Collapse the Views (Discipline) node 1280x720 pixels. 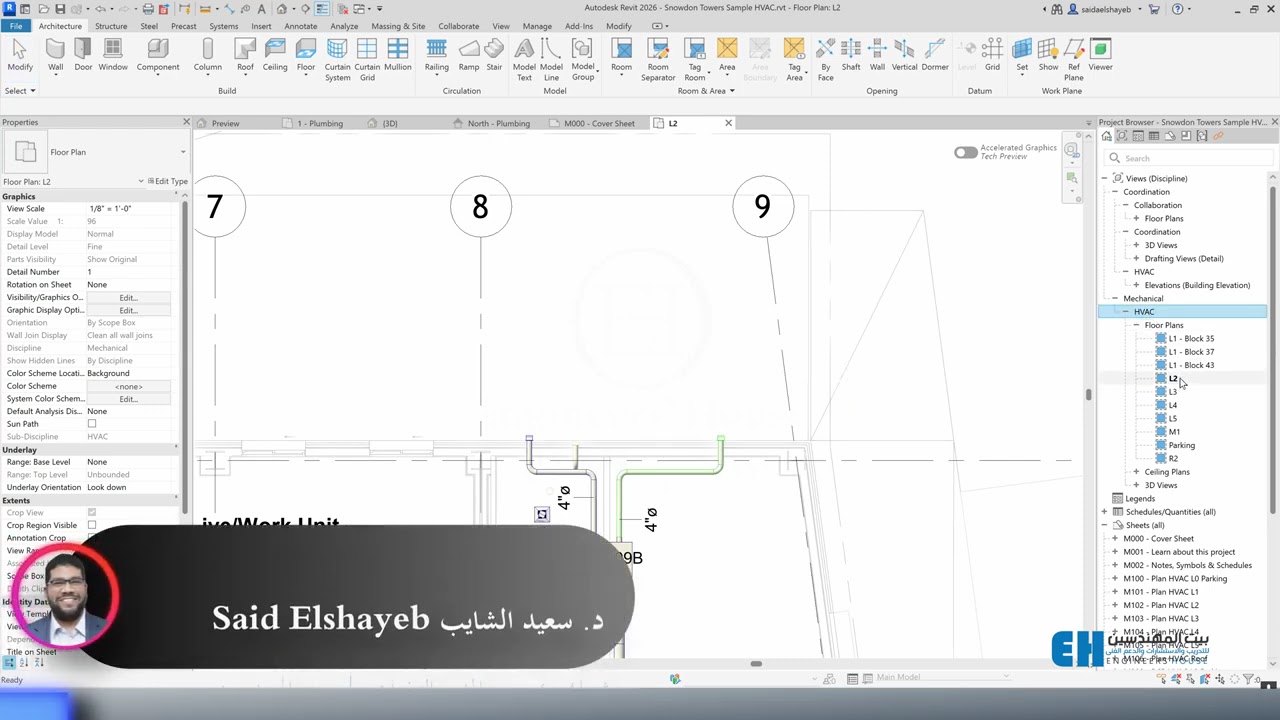point(1105,178)
